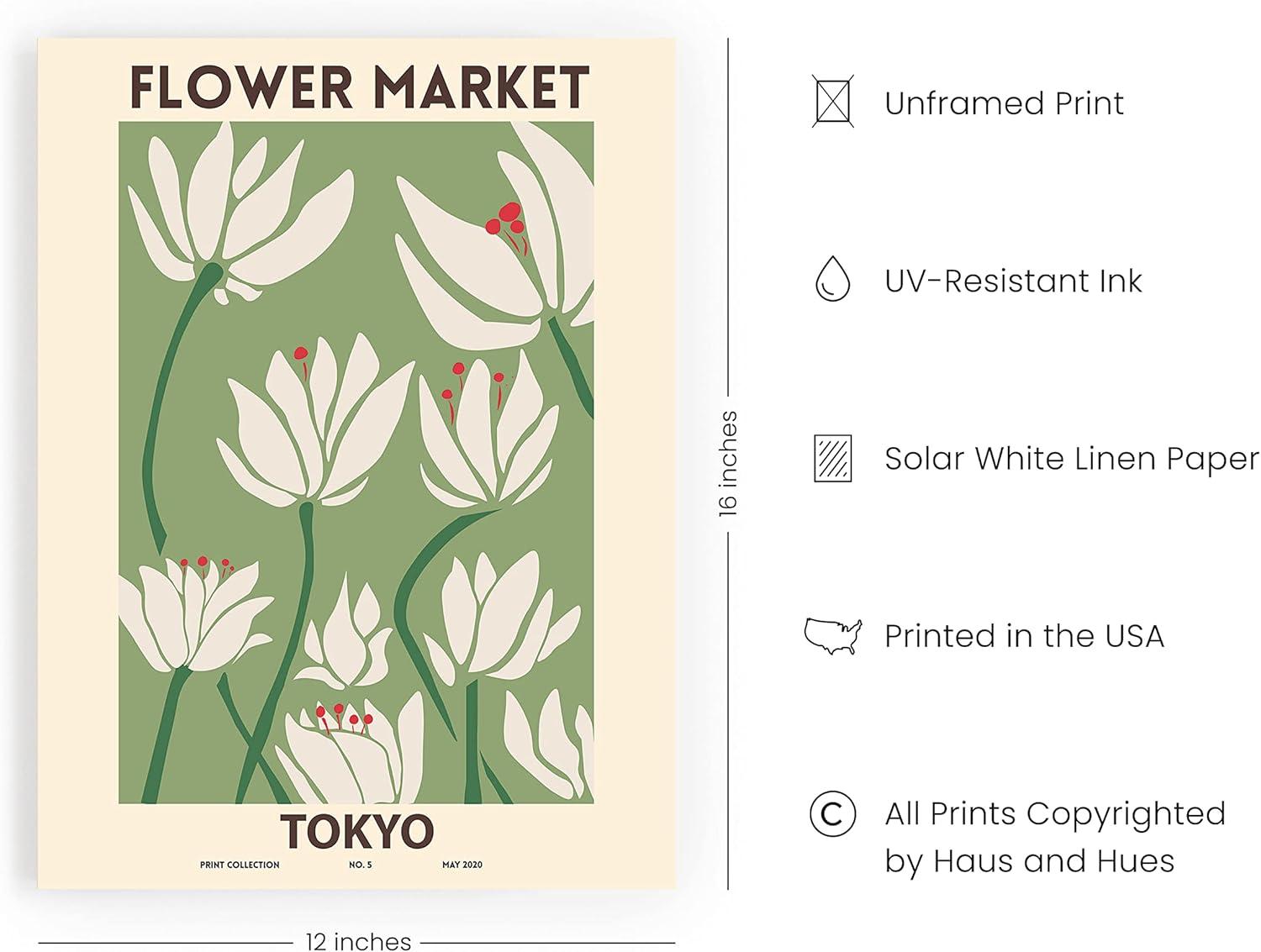The image size is (1261, 952).
Task: Select 'Solar White Linen Paper' text
Action: pos(1071,459)
